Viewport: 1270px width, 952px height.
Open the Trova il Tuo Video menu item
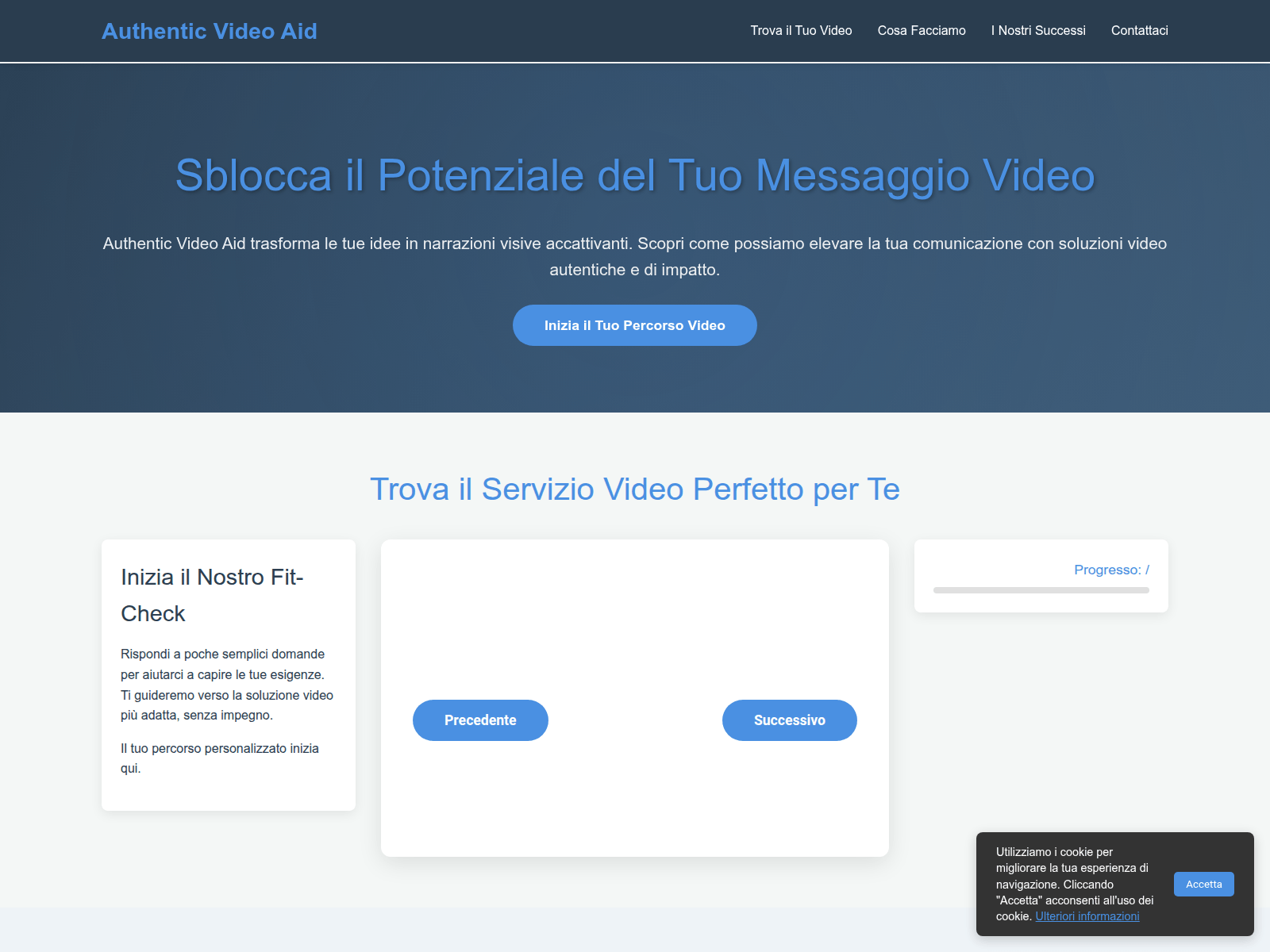click(801, 30)
